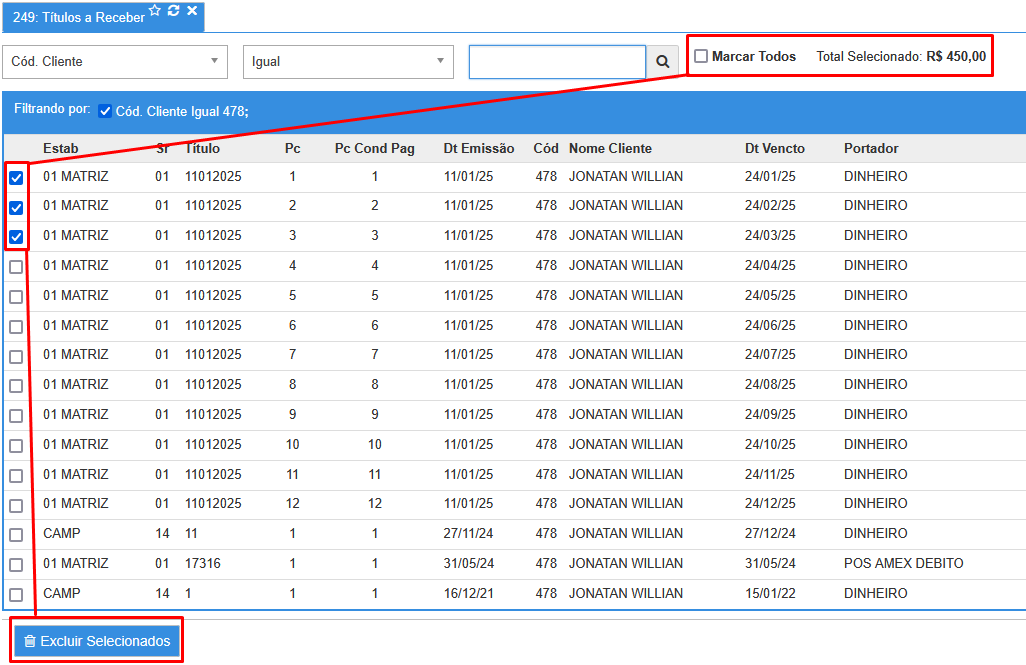Viewport: 1026px width, 665px height.
Task: Toggle the Marcar Todos checkbox
Action: (701, 56)
